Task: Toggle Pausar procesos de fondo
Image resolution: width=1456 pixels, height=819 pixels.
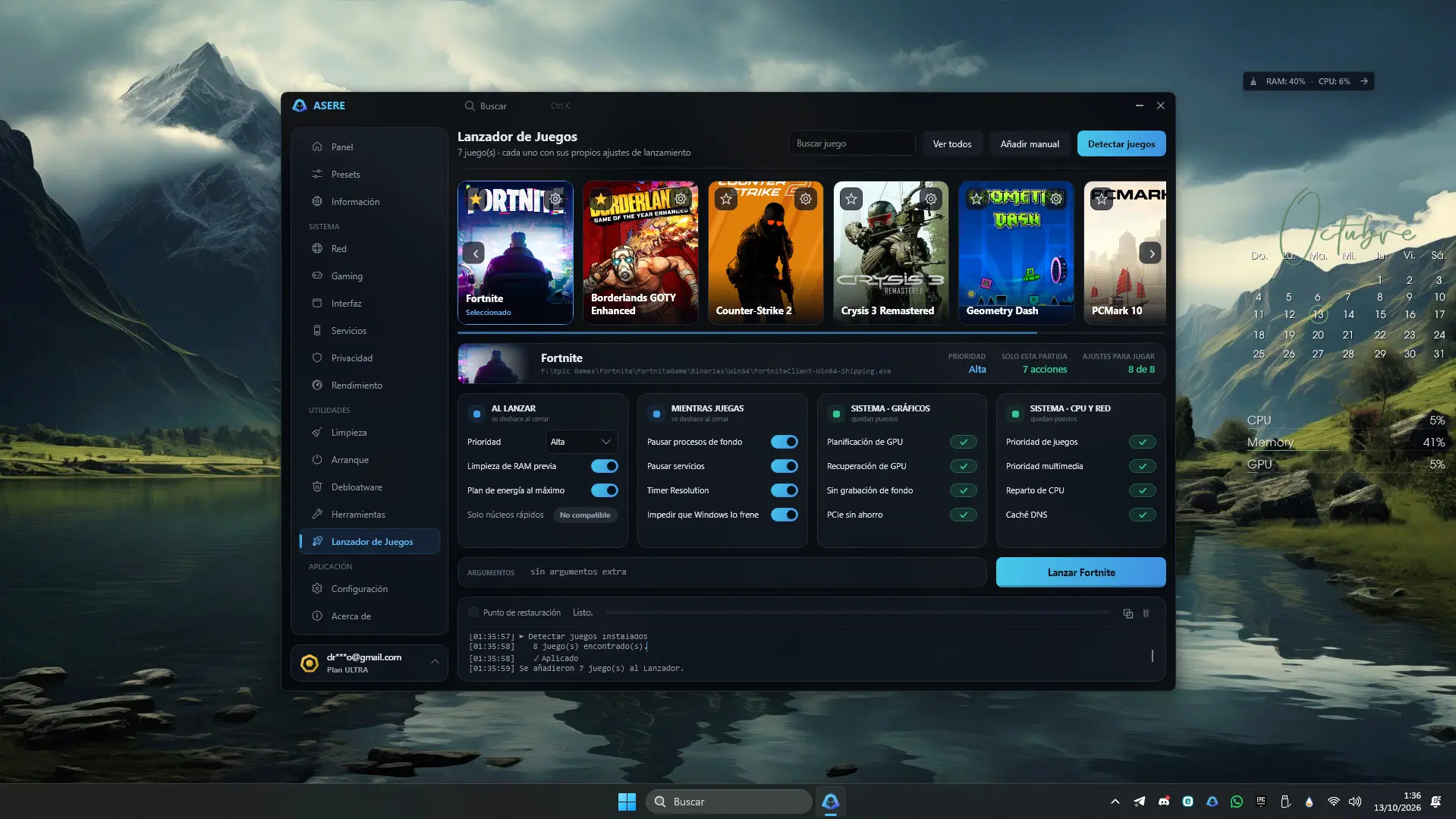Action: point(785,442)
